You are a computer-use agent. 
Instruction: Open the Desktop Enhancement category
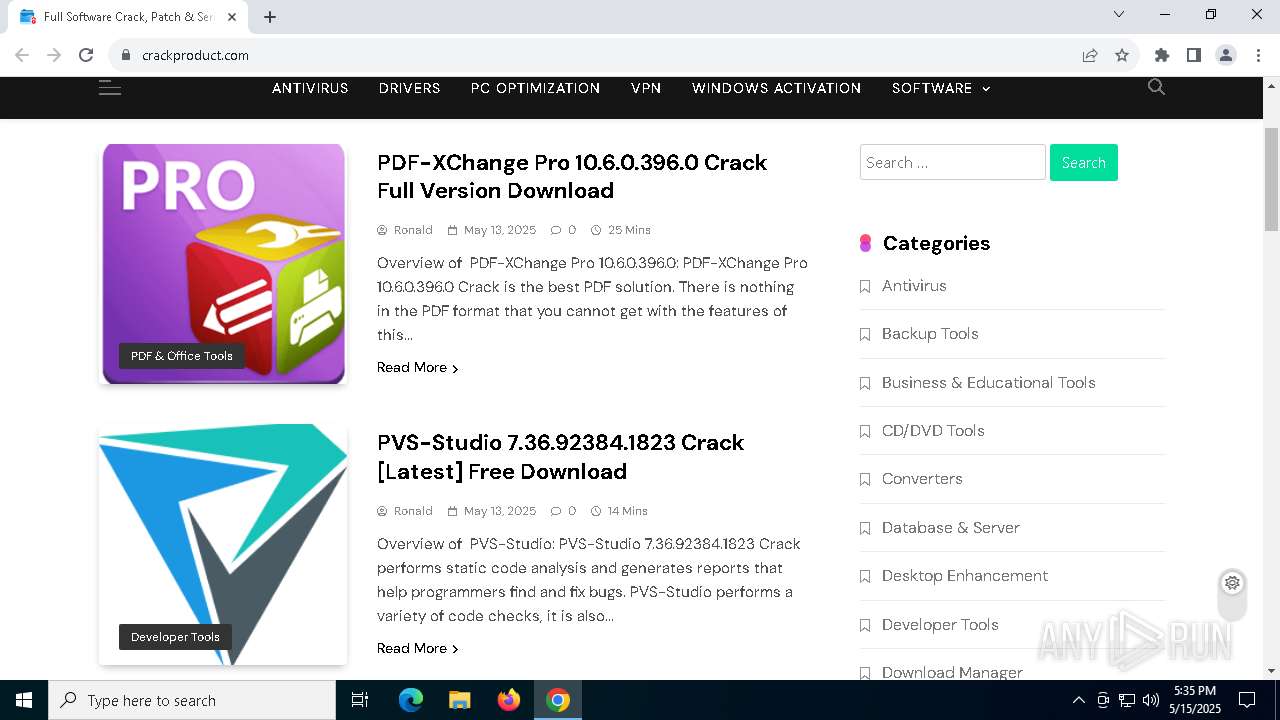tap(965, 576)
